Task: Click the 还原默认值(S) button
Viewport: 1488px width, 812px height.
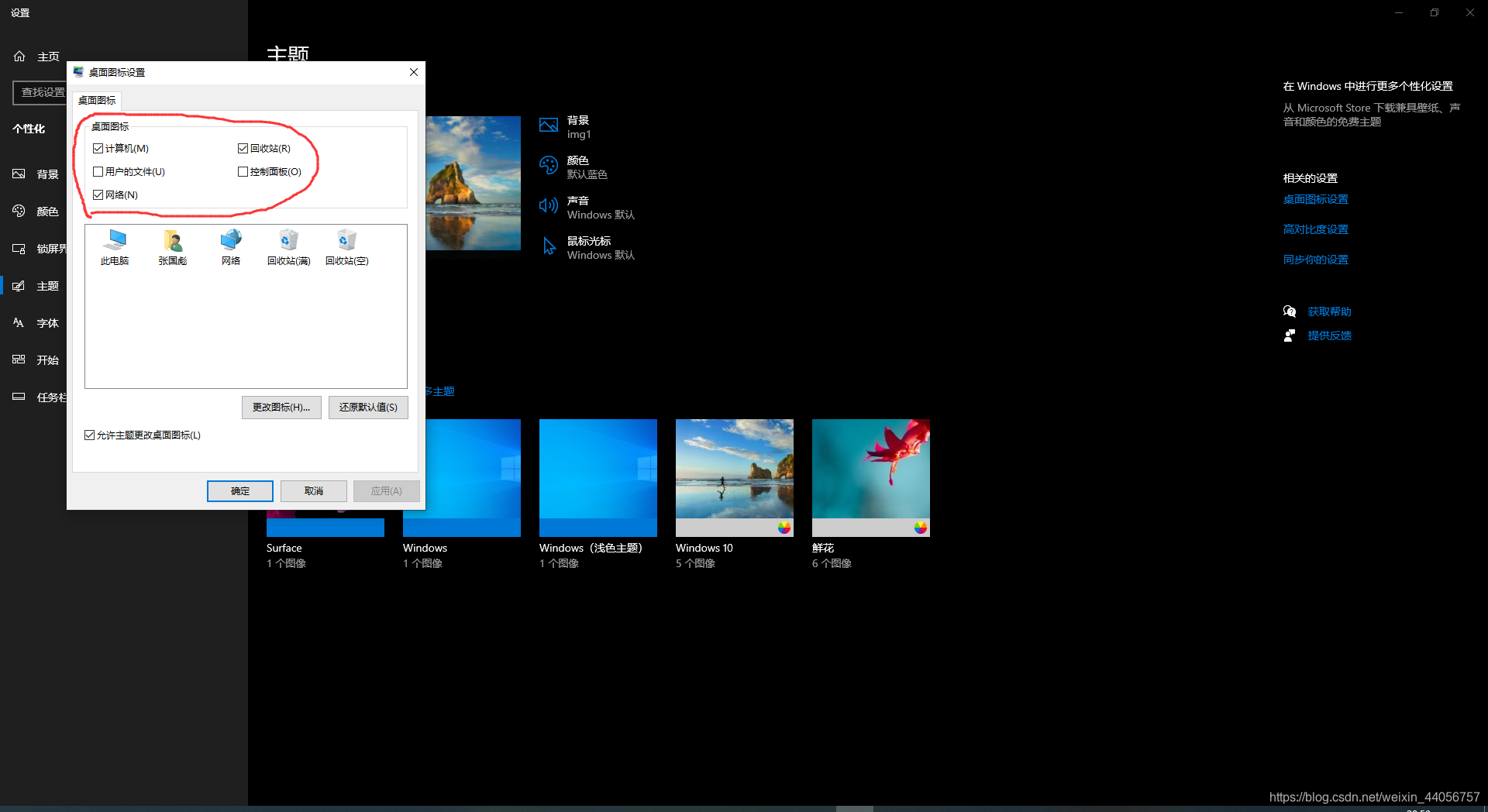Action: (x=368, y=408)
